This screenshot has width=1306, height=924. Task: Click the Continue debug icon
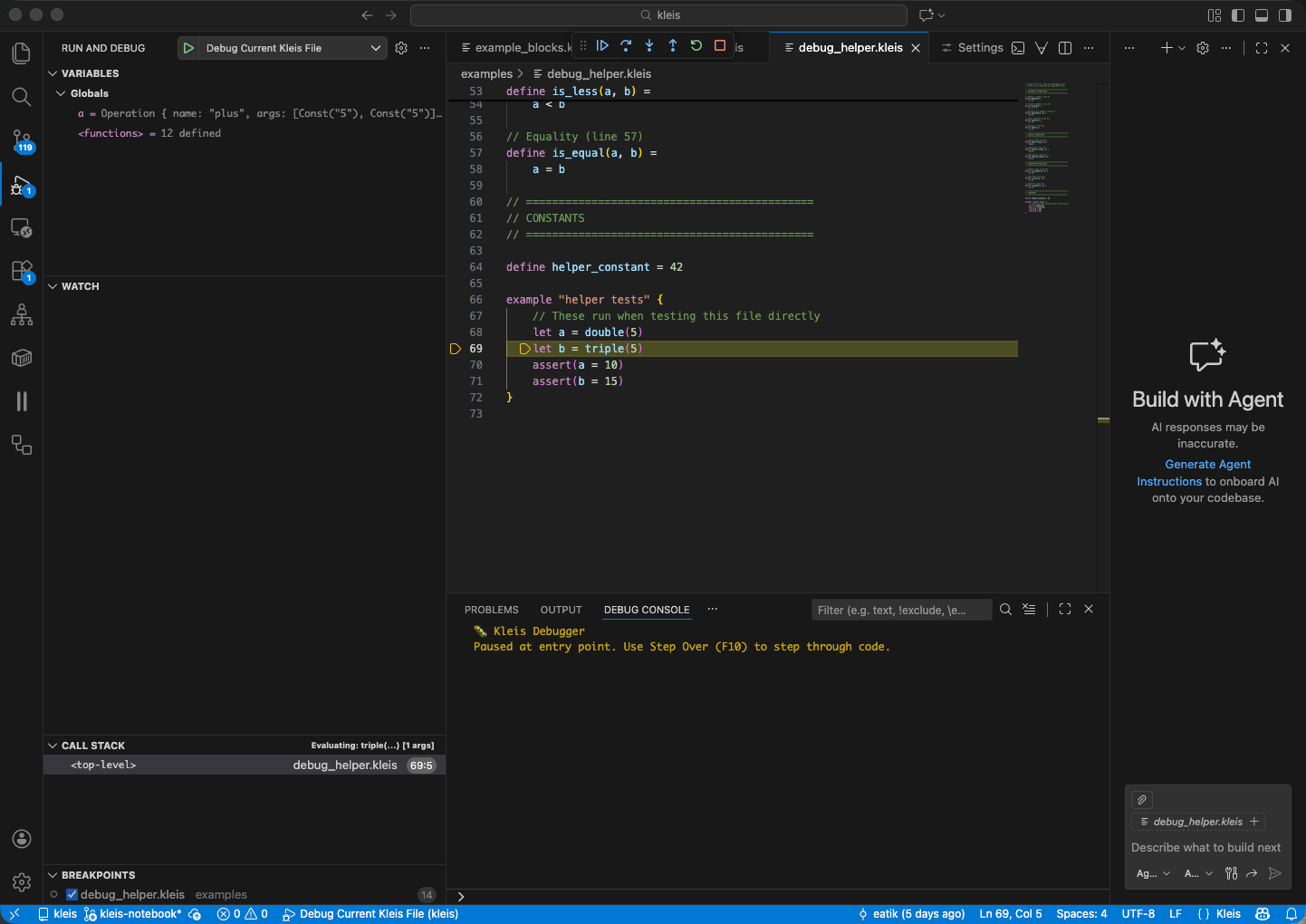coord(602,44)
